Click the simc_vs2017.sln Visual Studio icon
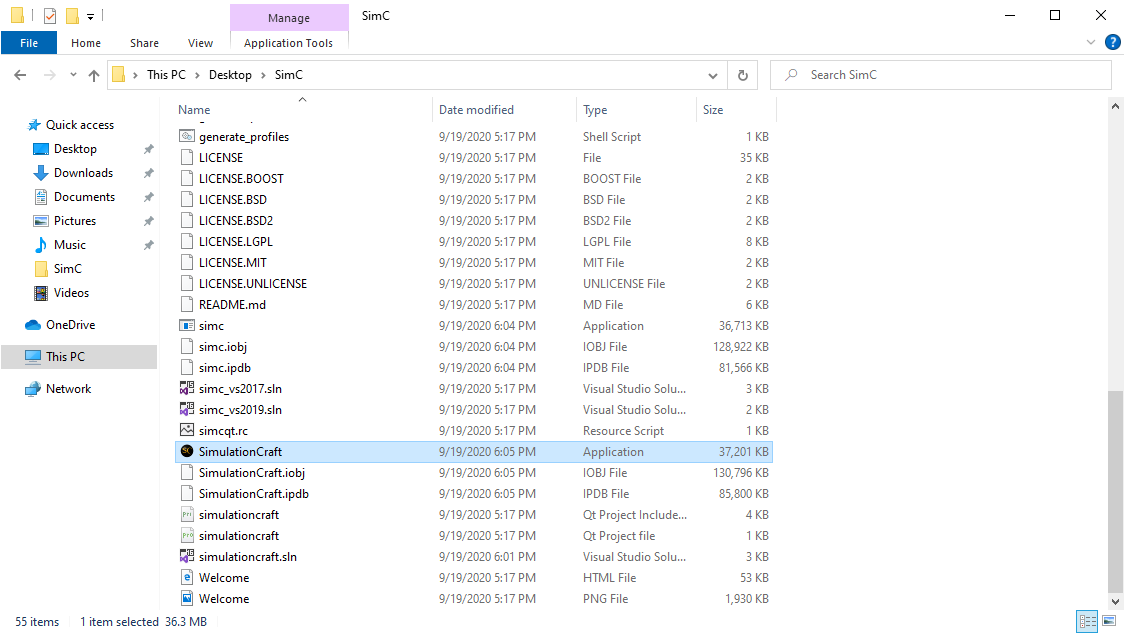 pos(187,389)
